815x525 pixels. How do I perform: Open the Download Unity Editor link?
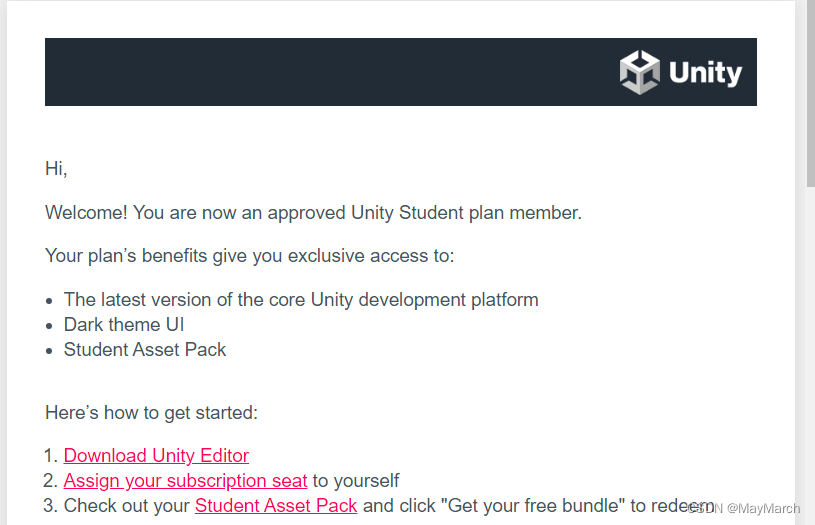[156, 455]
